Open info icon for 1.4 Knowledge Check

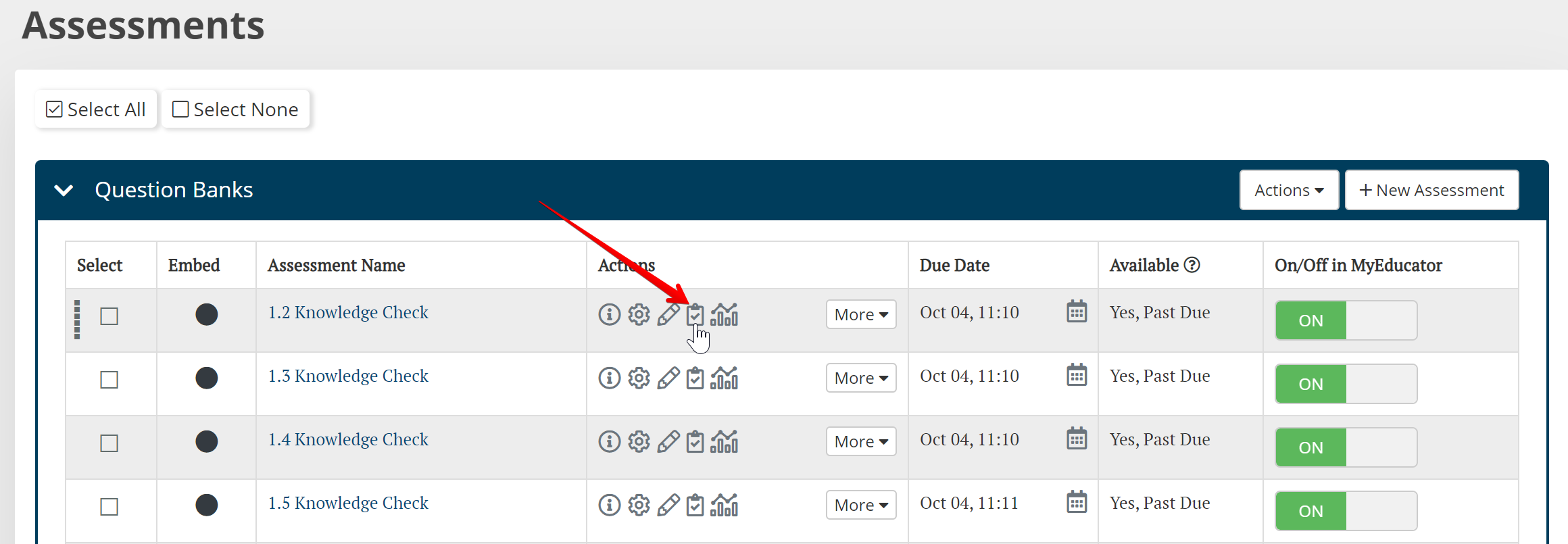[610, 441]
